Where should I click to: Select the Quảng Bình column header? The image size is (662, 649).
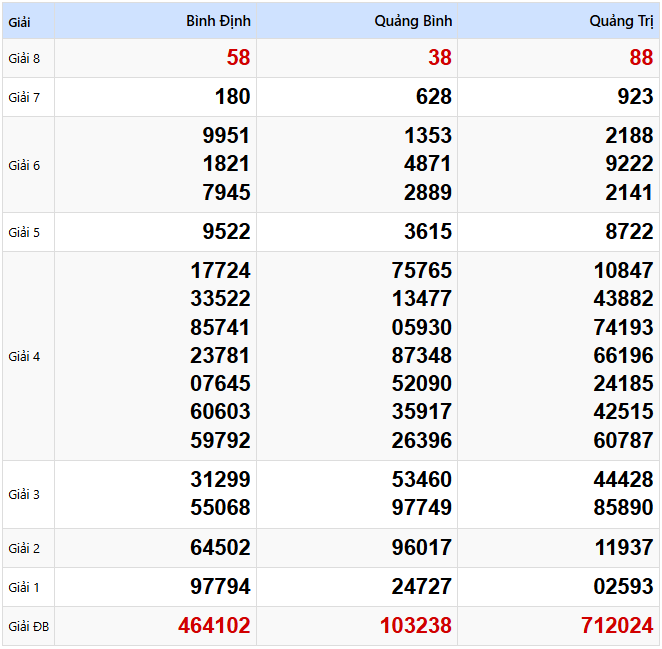click(x=414, y=21)
